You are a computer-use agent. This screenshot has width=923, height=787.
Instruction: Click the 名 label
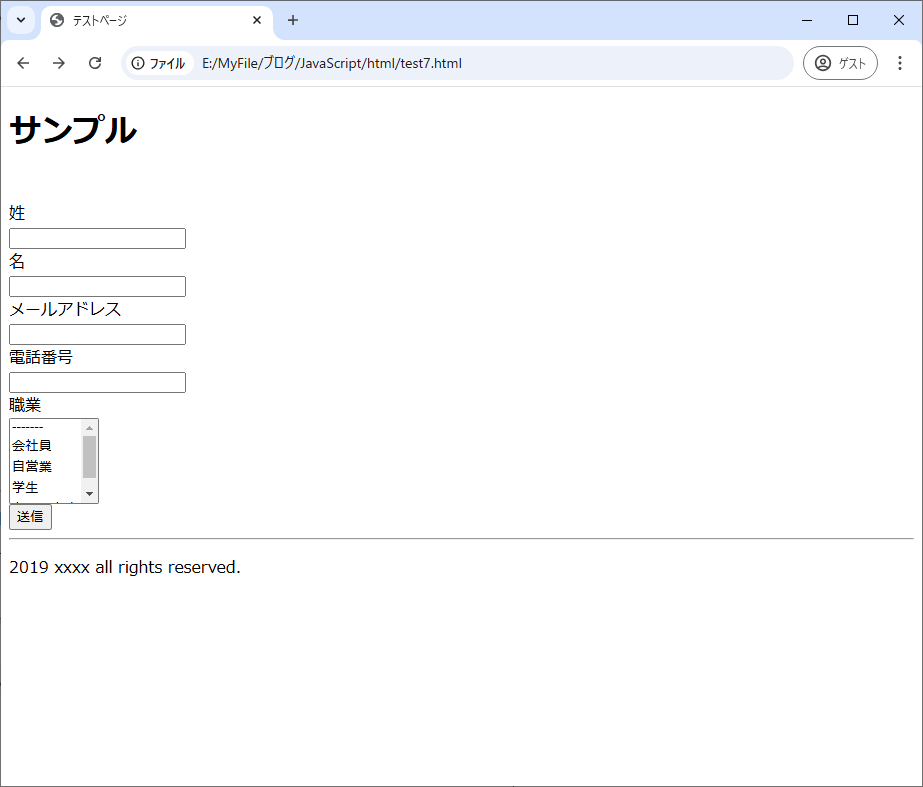(17, 261)
